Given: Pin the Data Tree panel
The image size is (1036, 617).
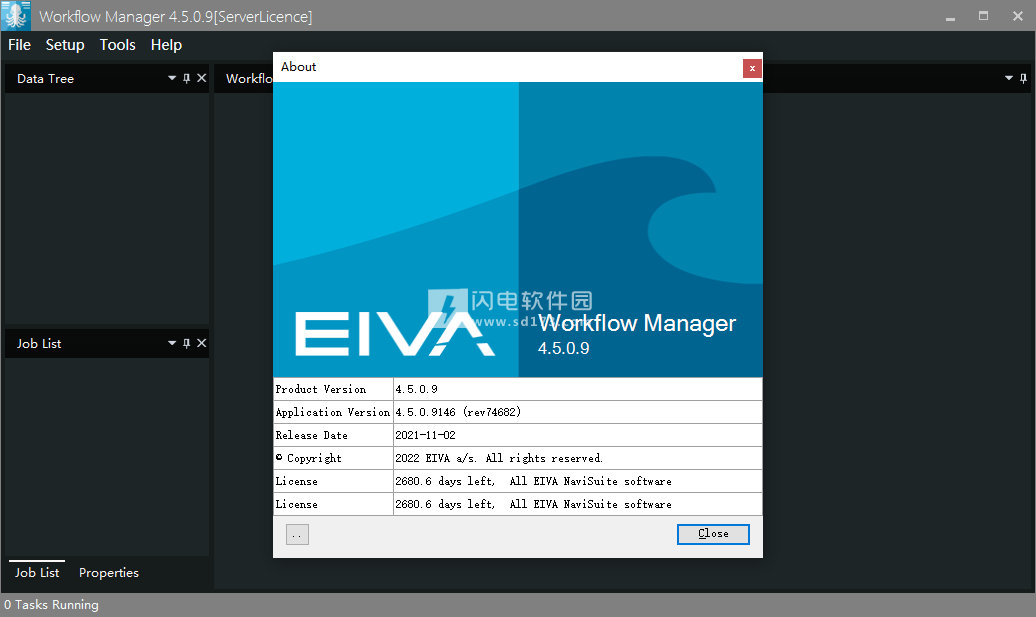Looking at the screenshot, I should coord(186,79).
